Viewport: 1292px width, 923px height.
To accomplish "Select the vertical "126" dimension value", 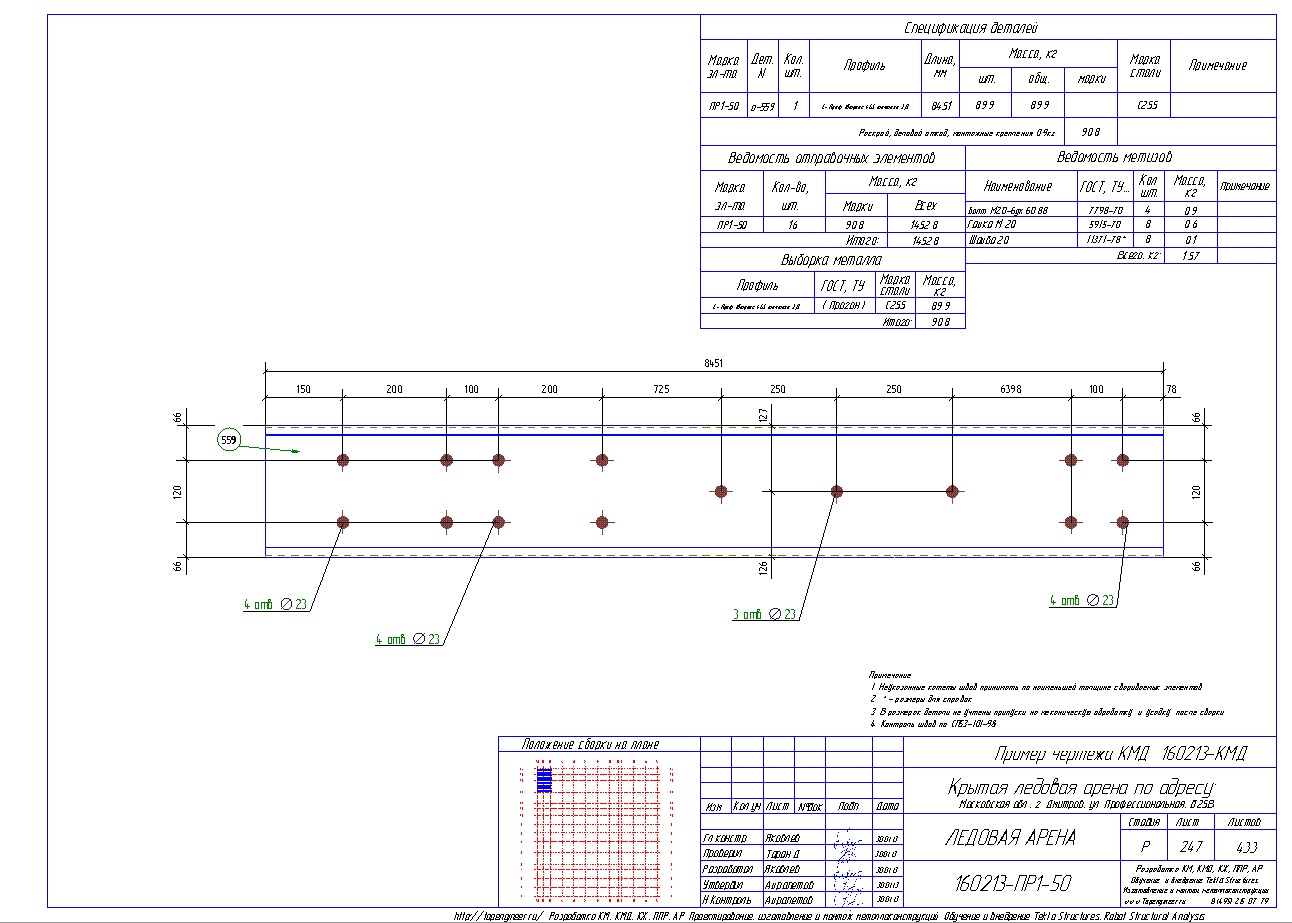I will [762, 569].
